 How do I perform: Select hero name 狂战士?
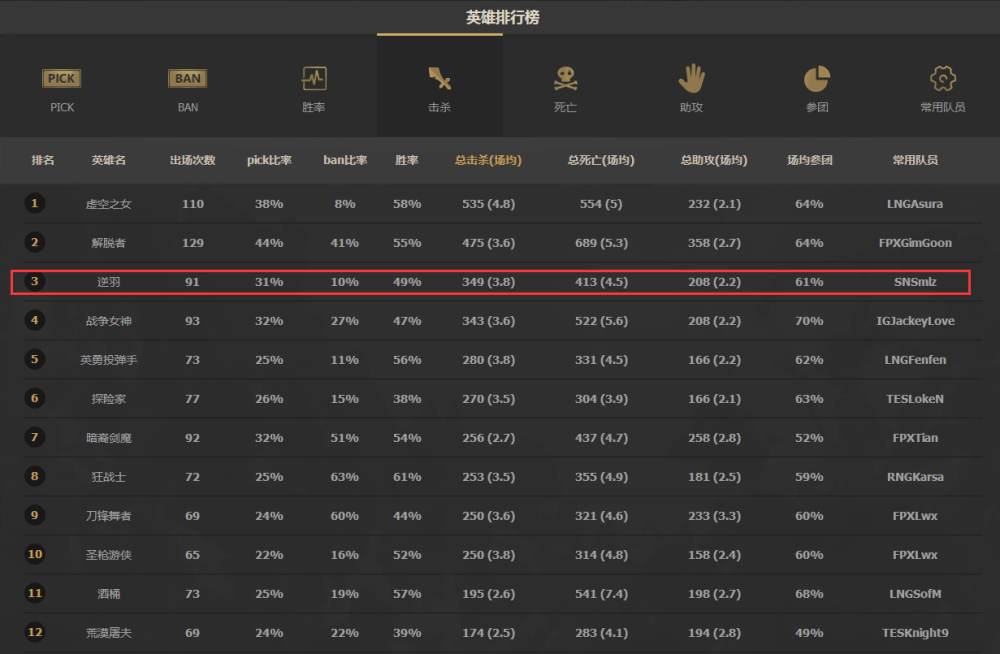(108, 477)
